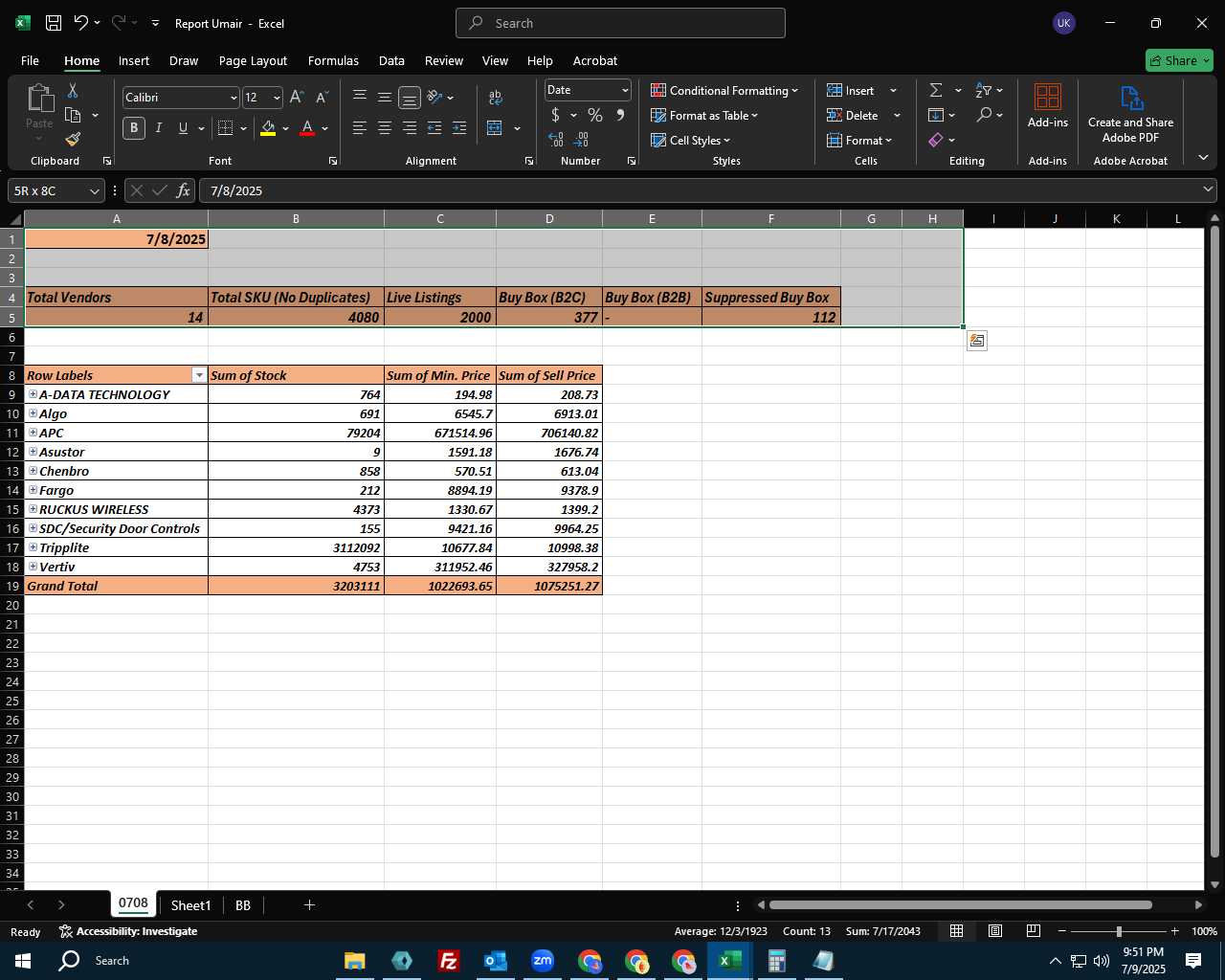
Task: Click the Clear eraser icon in Editing
Action: tap(936, 140)
